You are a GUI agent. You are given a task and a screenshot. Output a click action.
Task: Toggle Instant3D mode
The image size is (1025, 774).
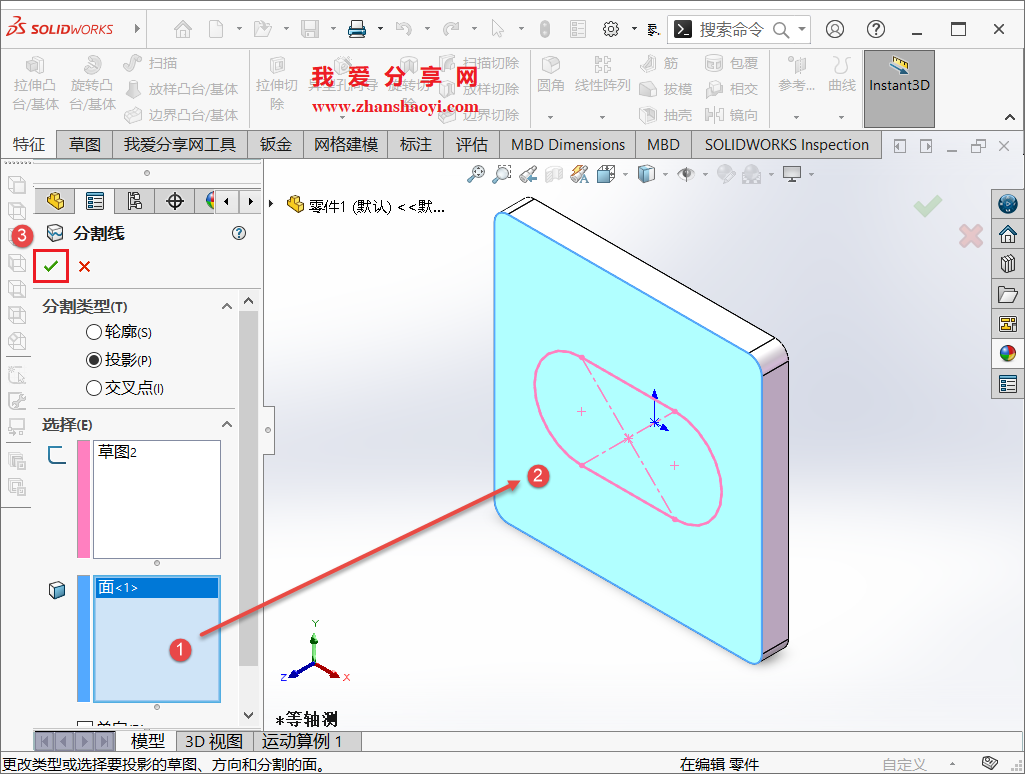pos(898,85)
